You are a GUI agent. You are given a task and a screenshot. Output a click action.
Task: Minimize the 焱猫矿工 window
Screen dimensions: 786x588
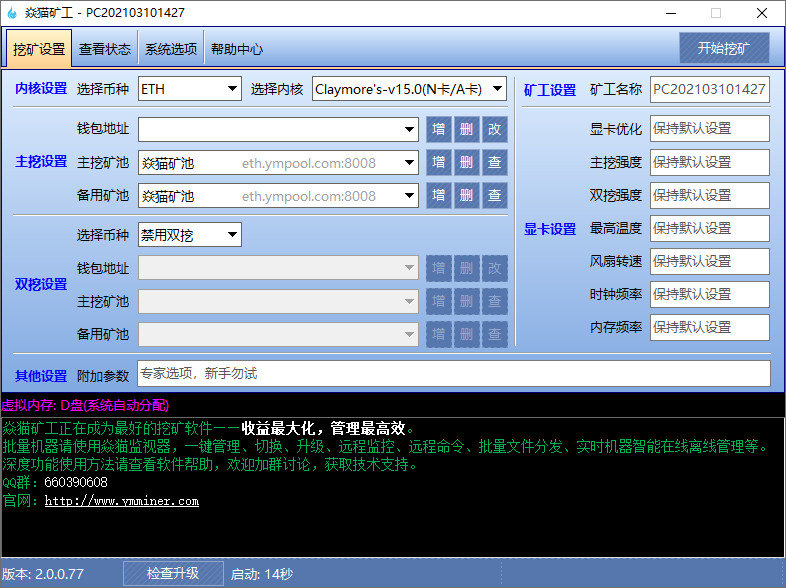(x=671, y=13)
